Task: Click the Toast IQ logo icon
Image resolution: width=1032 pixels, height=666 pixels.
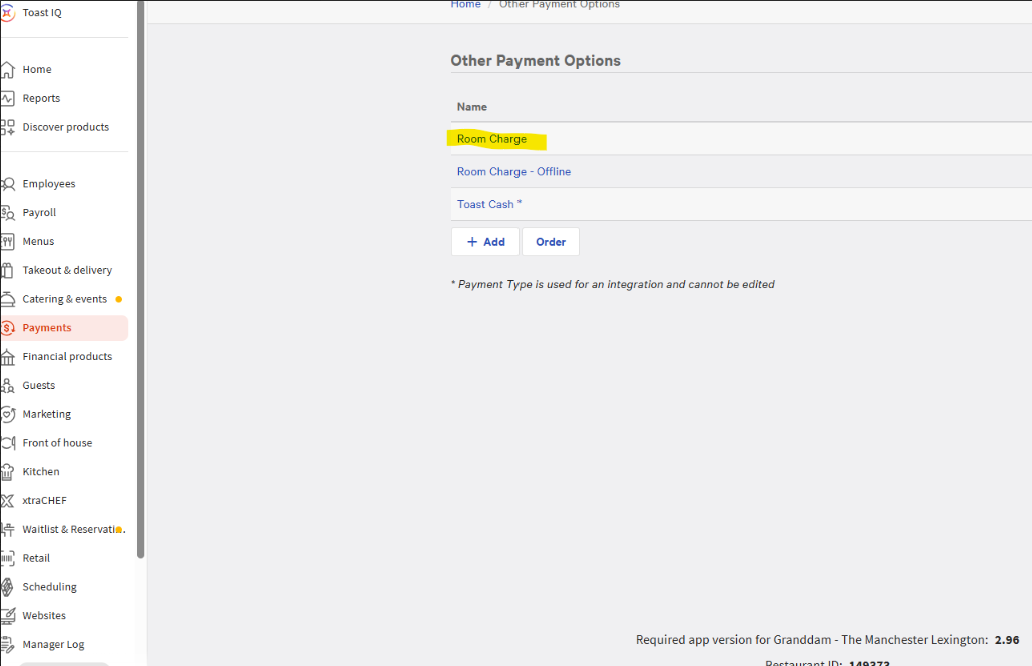Action: [7, 13]
